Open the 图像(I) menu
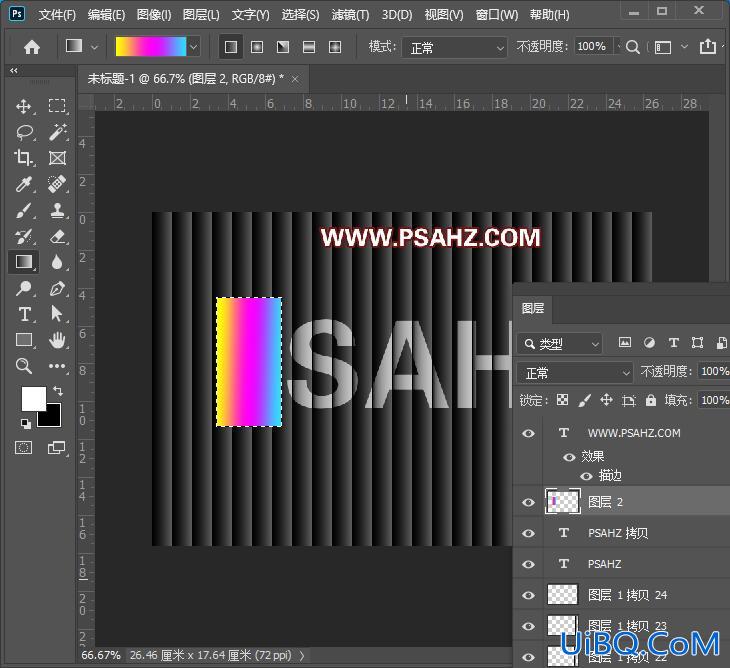The image size is (730, 668). tap(154, 15)
